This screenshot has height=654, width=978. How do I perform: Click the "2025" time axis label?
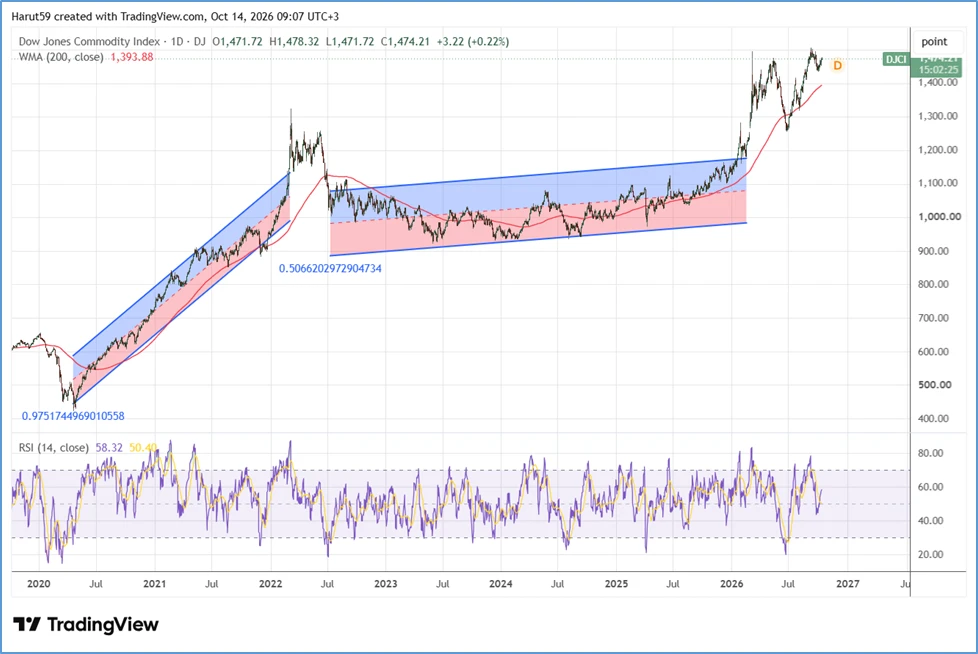(x=616, y=584)
